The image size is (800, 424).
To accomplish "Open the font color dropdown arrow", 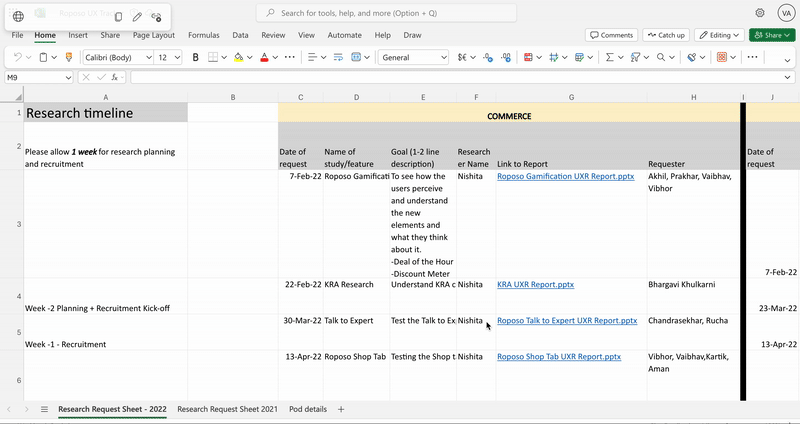I will (275, 58).
